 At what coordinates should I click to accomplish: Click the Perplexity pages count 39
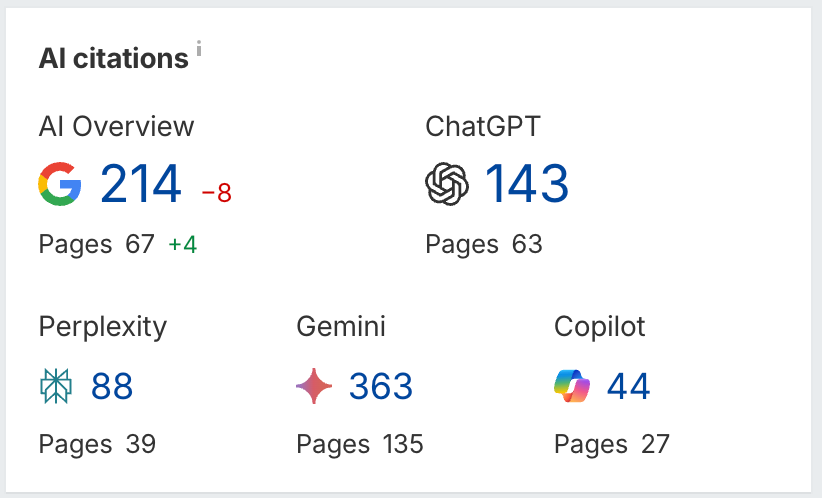[x=140, y=445]
